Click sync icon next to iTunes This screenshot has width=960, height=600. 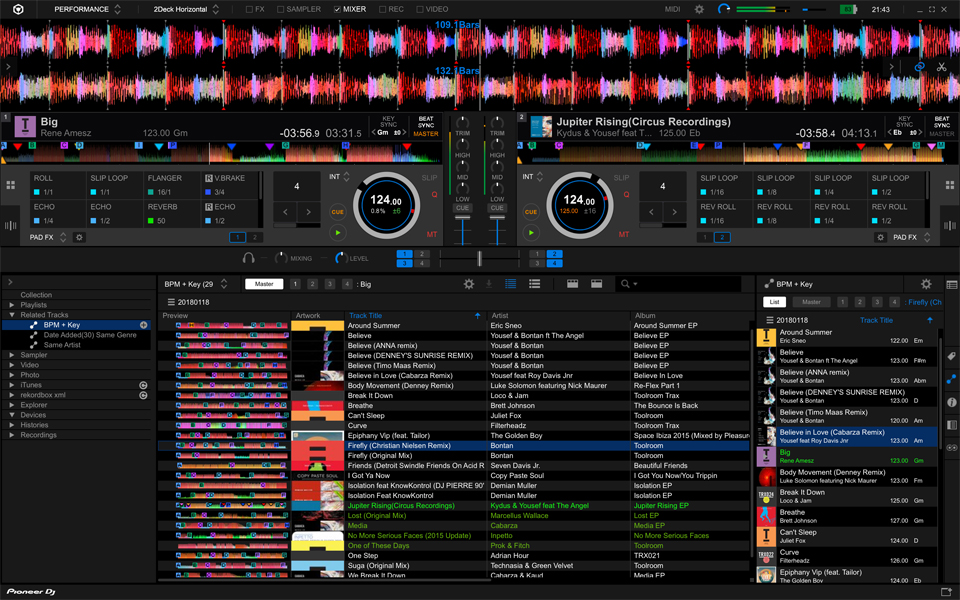coord(143,385)
